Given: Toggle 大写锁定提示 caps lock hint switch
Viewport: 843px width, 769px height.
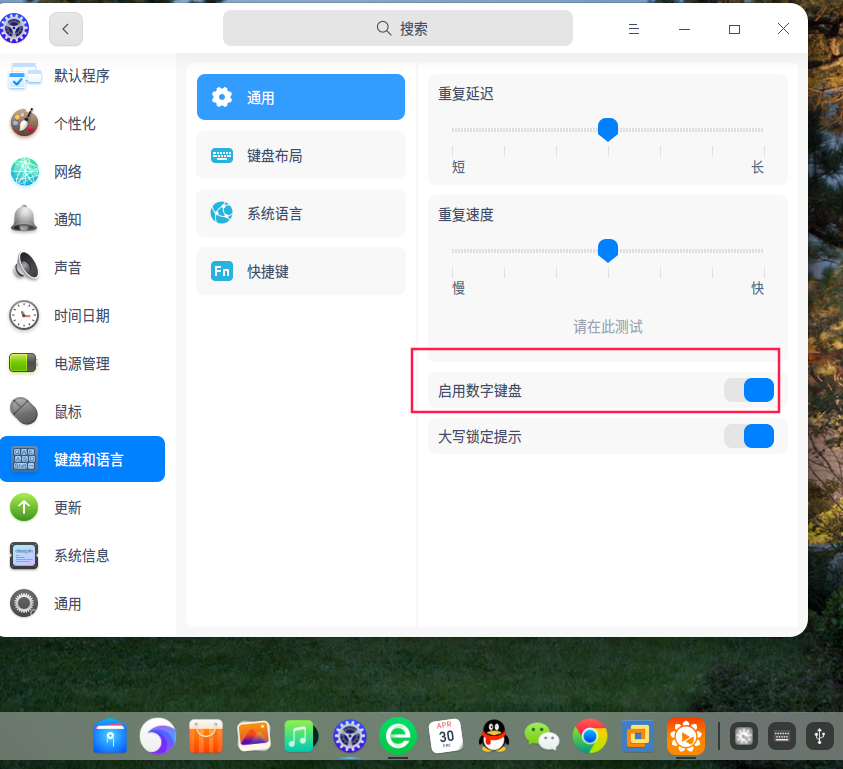Looking at the screenshot, I should pos(749,436).
